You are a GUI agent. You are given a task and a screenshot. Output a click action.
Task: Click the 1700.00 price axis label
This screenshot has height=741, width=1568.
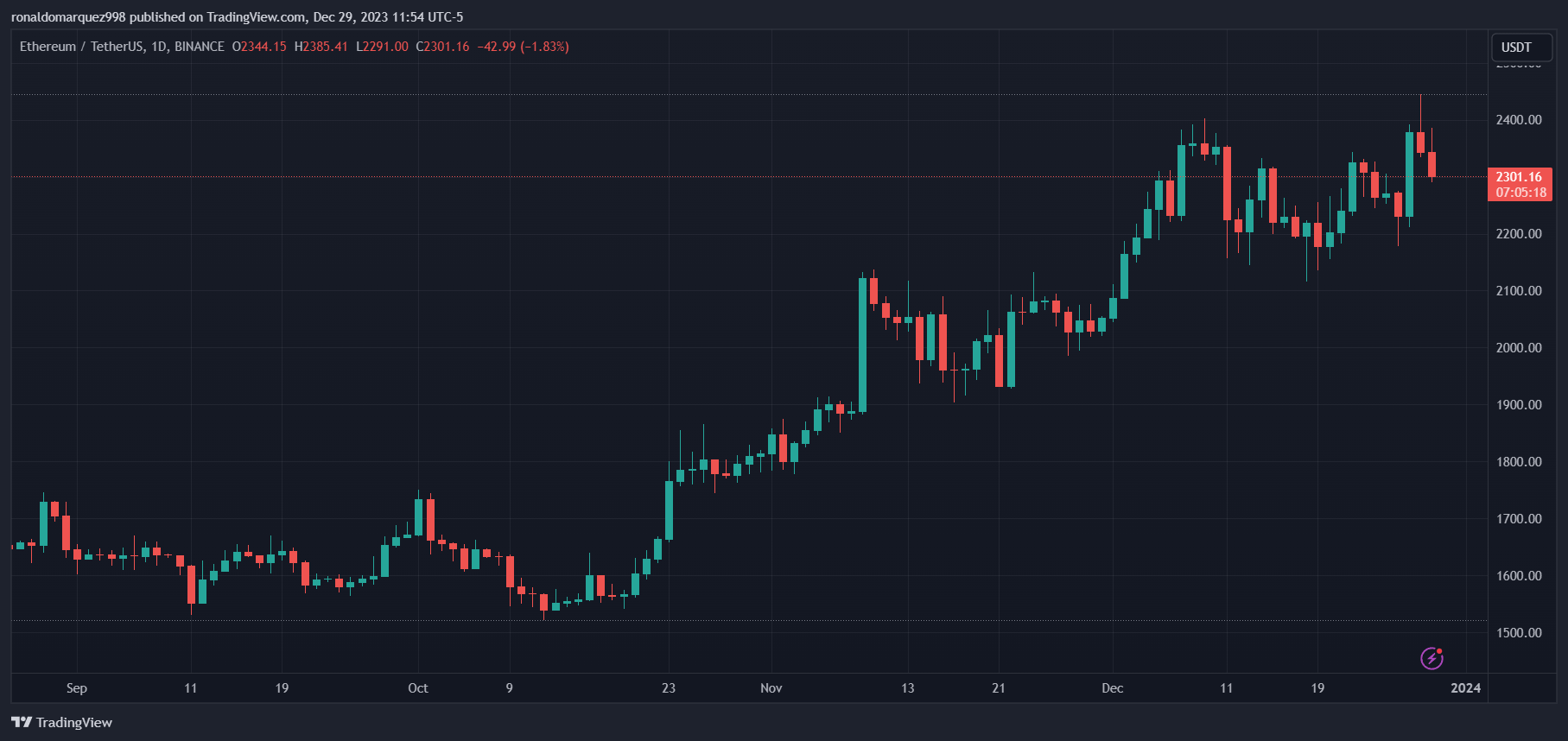click(x=1519, y=519)
